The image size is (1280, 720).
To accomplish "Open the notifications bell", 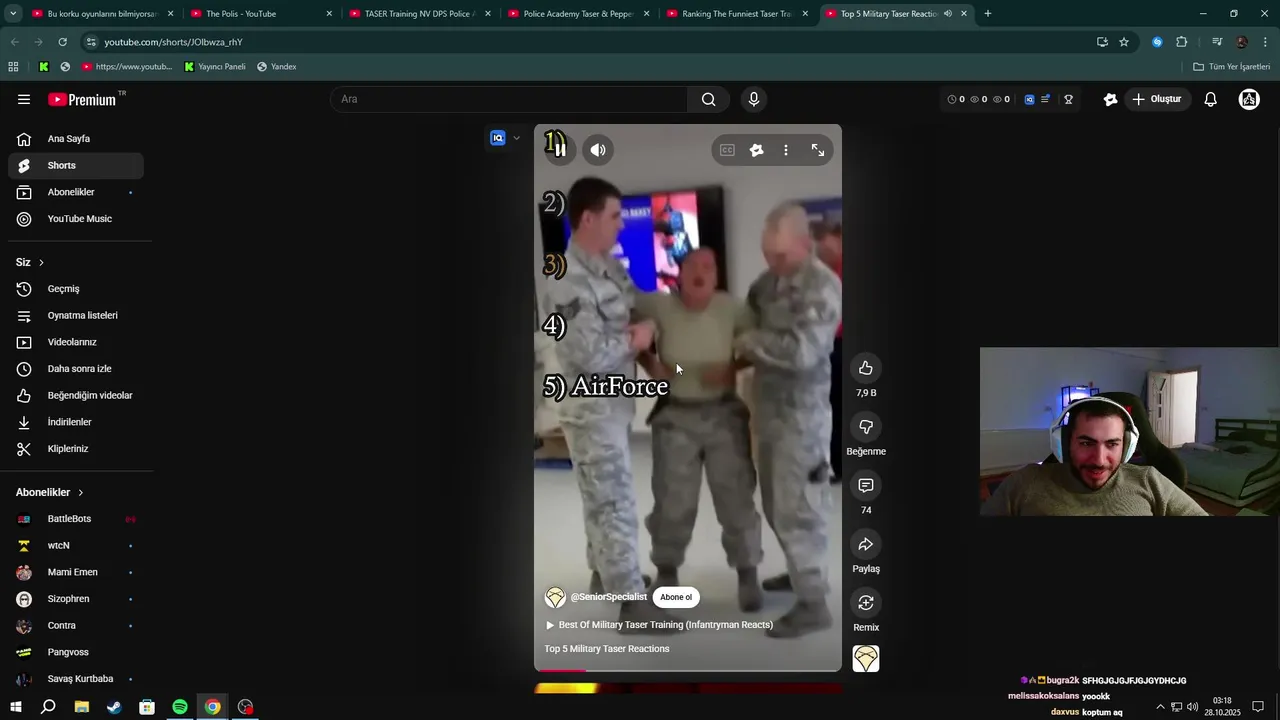I will [1210, 99].
